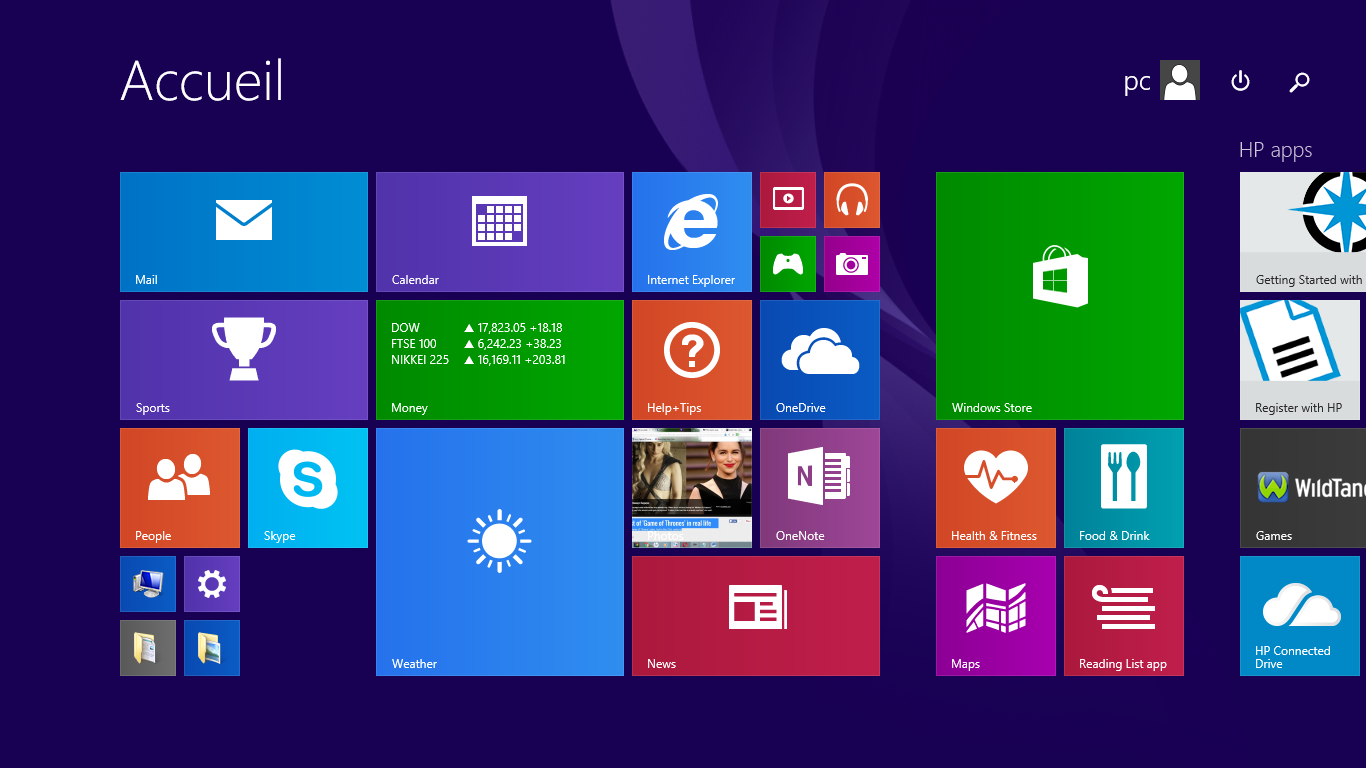
Task: Open the Calendar tile
Action: [x=500, y=232]
